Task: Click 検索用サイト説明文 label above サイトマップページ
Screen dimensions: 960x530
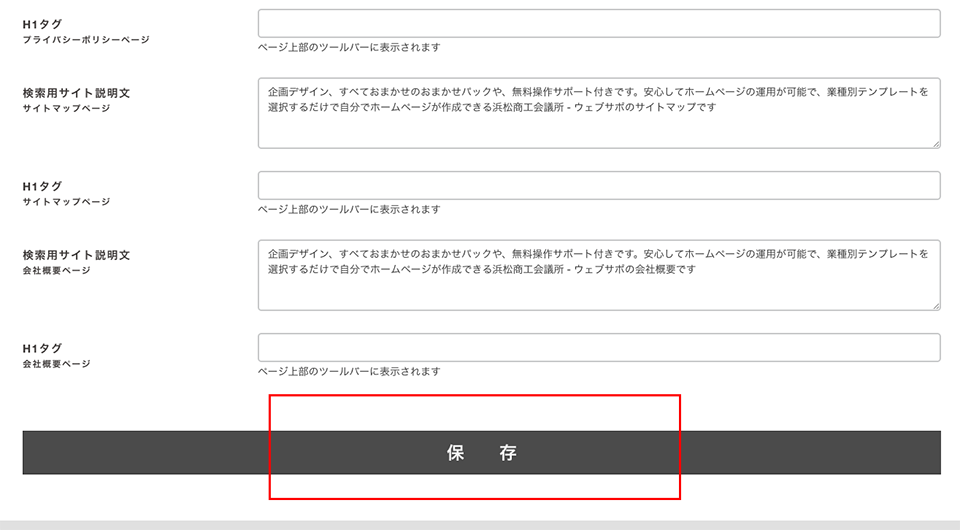Action: tap(76, 93)
